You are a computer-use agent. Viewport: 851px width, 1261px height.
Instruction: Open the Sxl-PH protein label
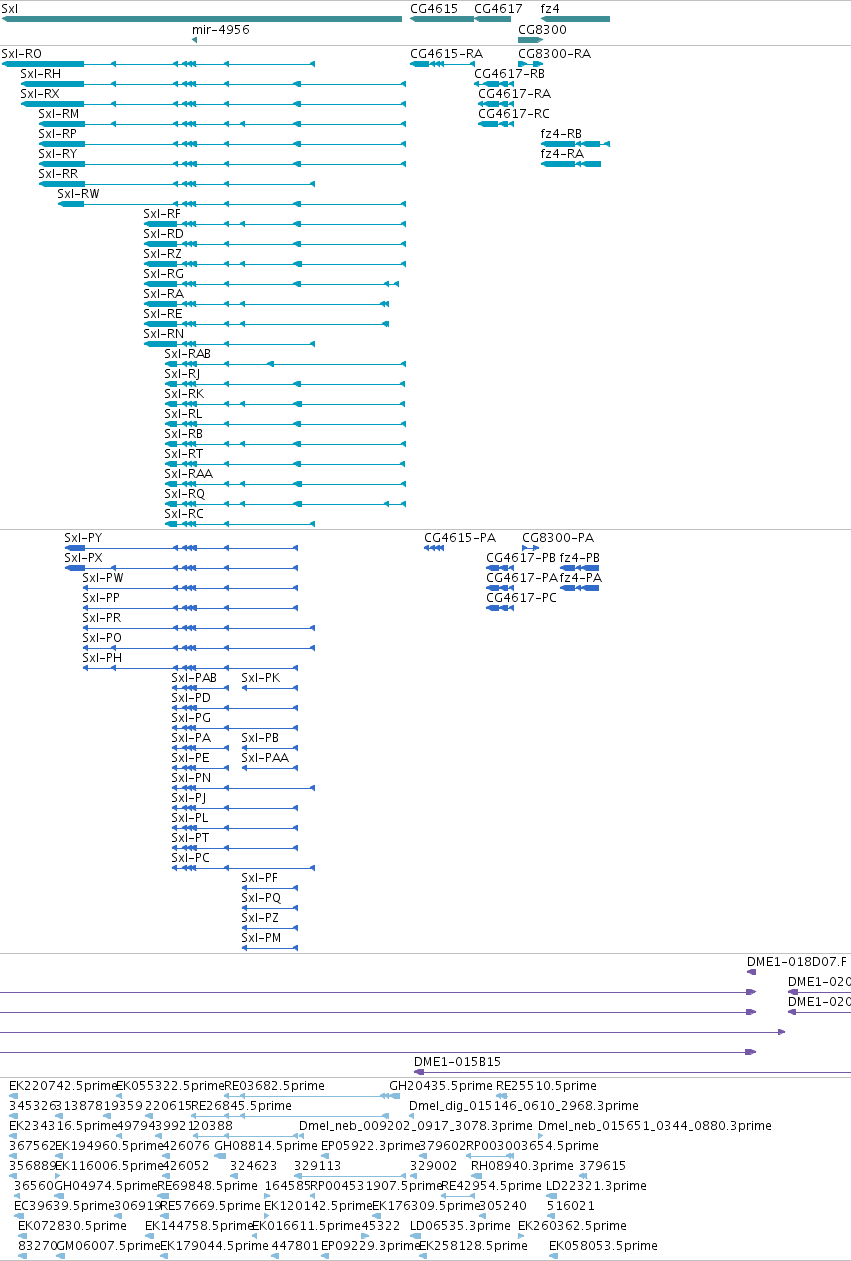[x=102, y=658]
